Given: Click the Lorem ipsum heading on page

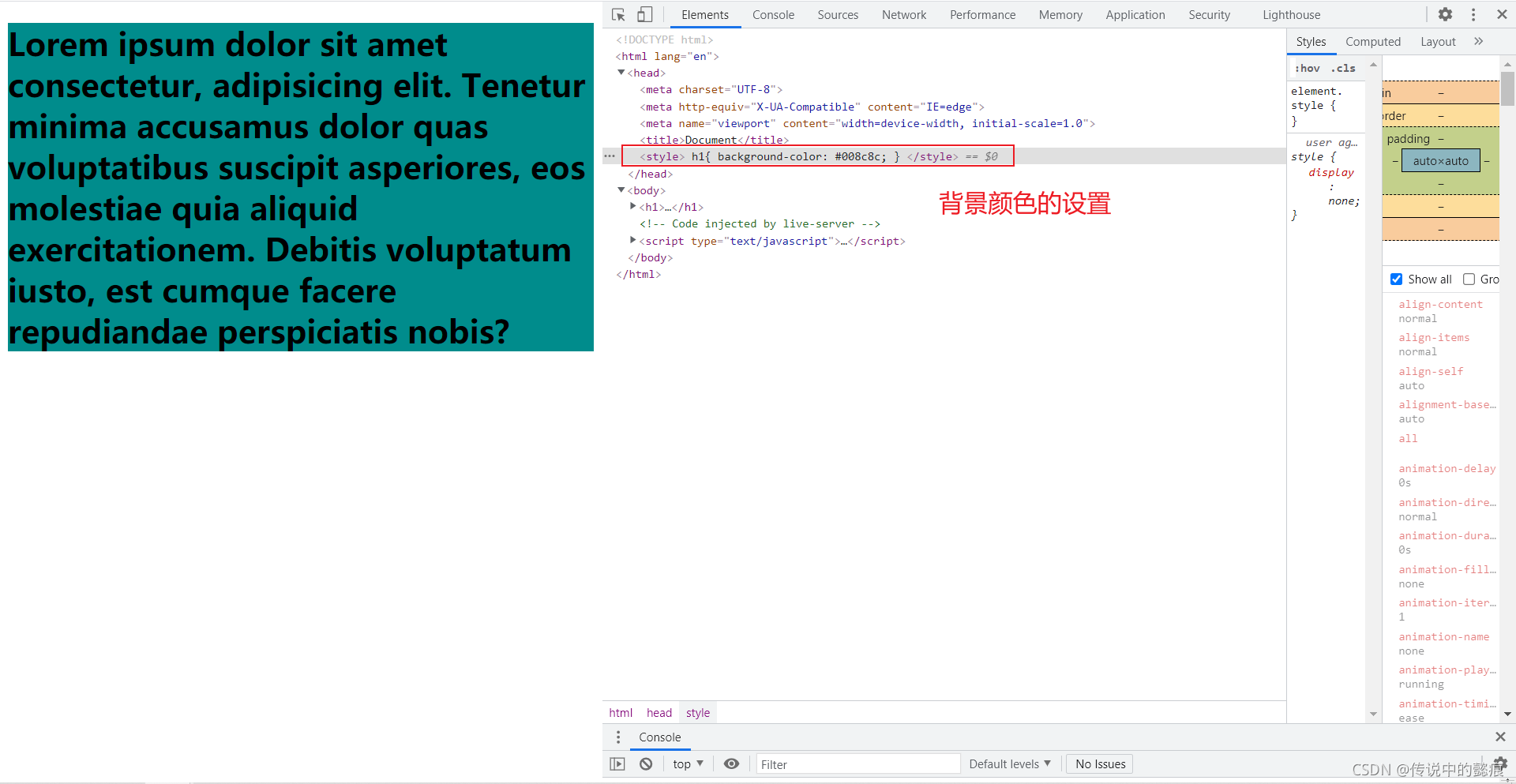Looking at the screenshot, I should [x=300, y=187].
